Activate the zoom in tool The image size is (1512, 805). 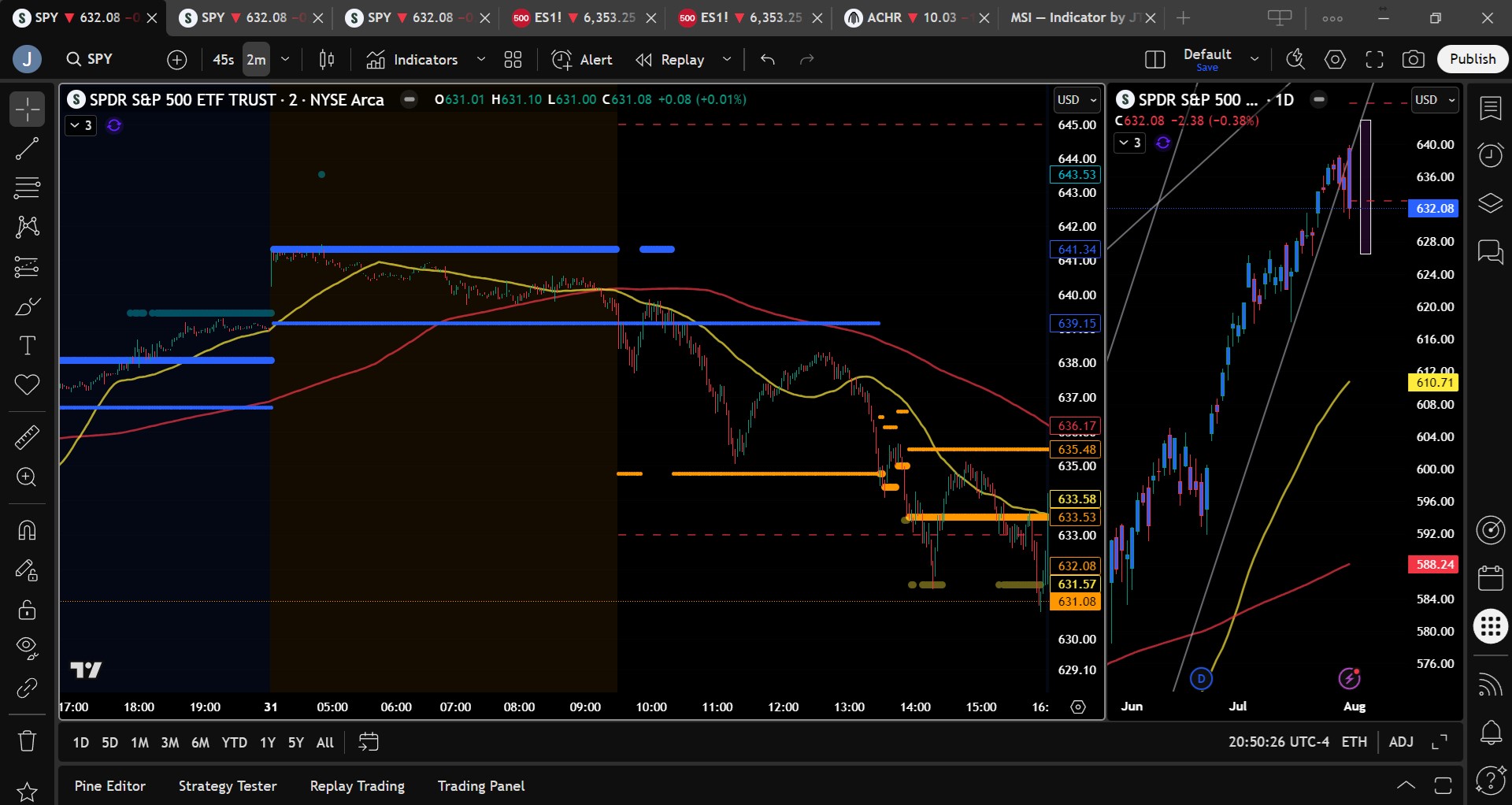coord(27,477)
